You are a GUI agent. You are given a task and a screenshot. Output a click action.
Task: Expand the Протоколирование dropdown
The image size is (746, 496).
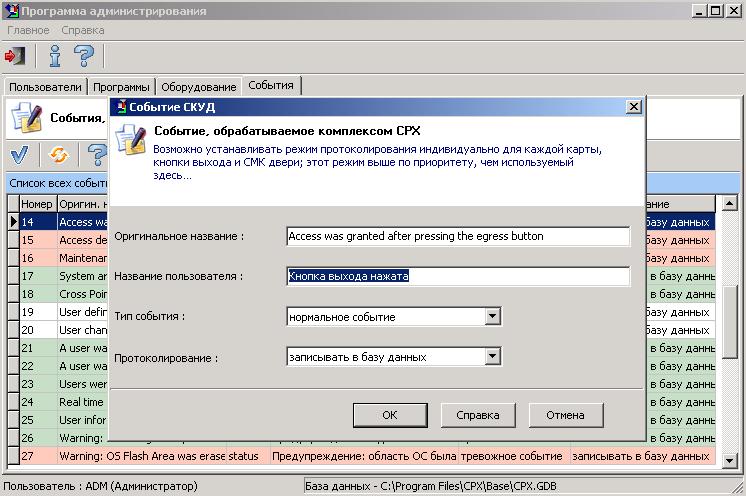(x=492, y=357)
